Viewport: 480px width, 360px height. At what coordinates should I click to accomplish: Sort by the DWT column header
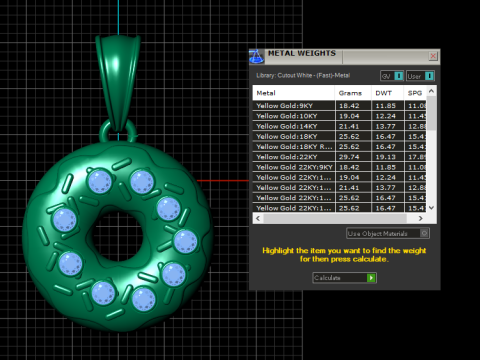(387, 93)
